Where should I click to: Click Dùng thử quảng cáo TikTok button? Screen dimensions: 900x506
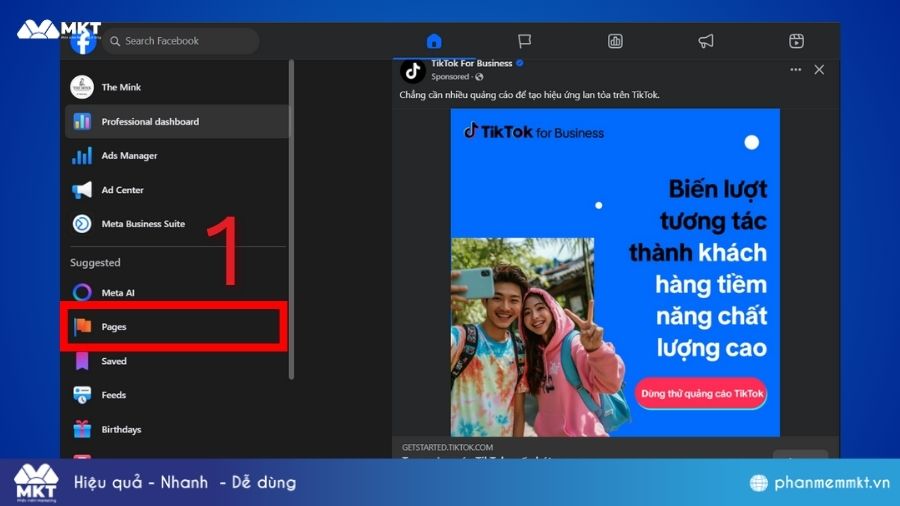pyautogui.click(x=701, y=394)
